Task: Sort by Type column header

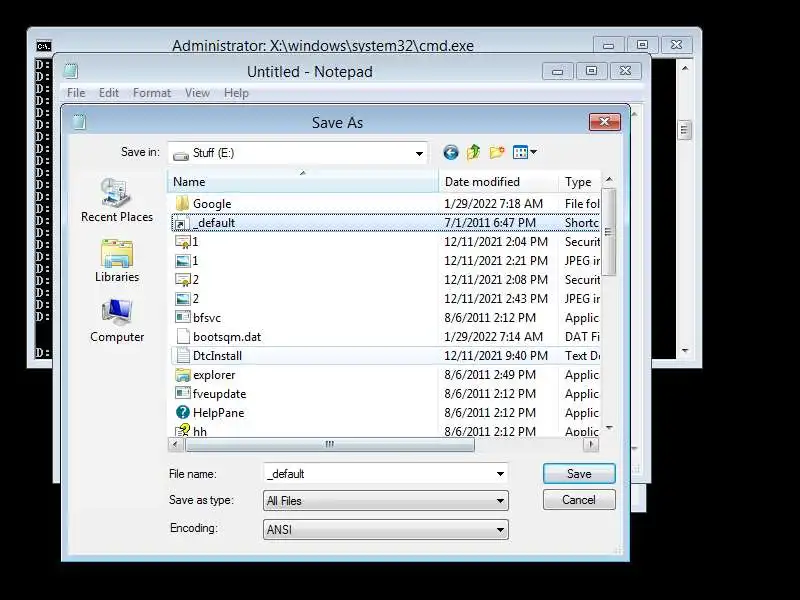Action: pos(580,182)
